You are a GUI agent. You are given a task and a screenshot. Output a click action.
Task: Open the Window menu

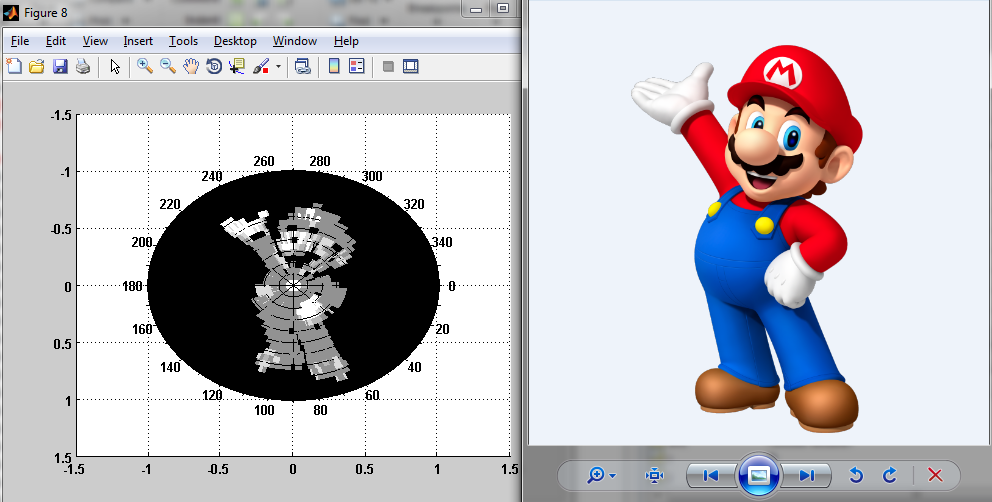(295, 41)
